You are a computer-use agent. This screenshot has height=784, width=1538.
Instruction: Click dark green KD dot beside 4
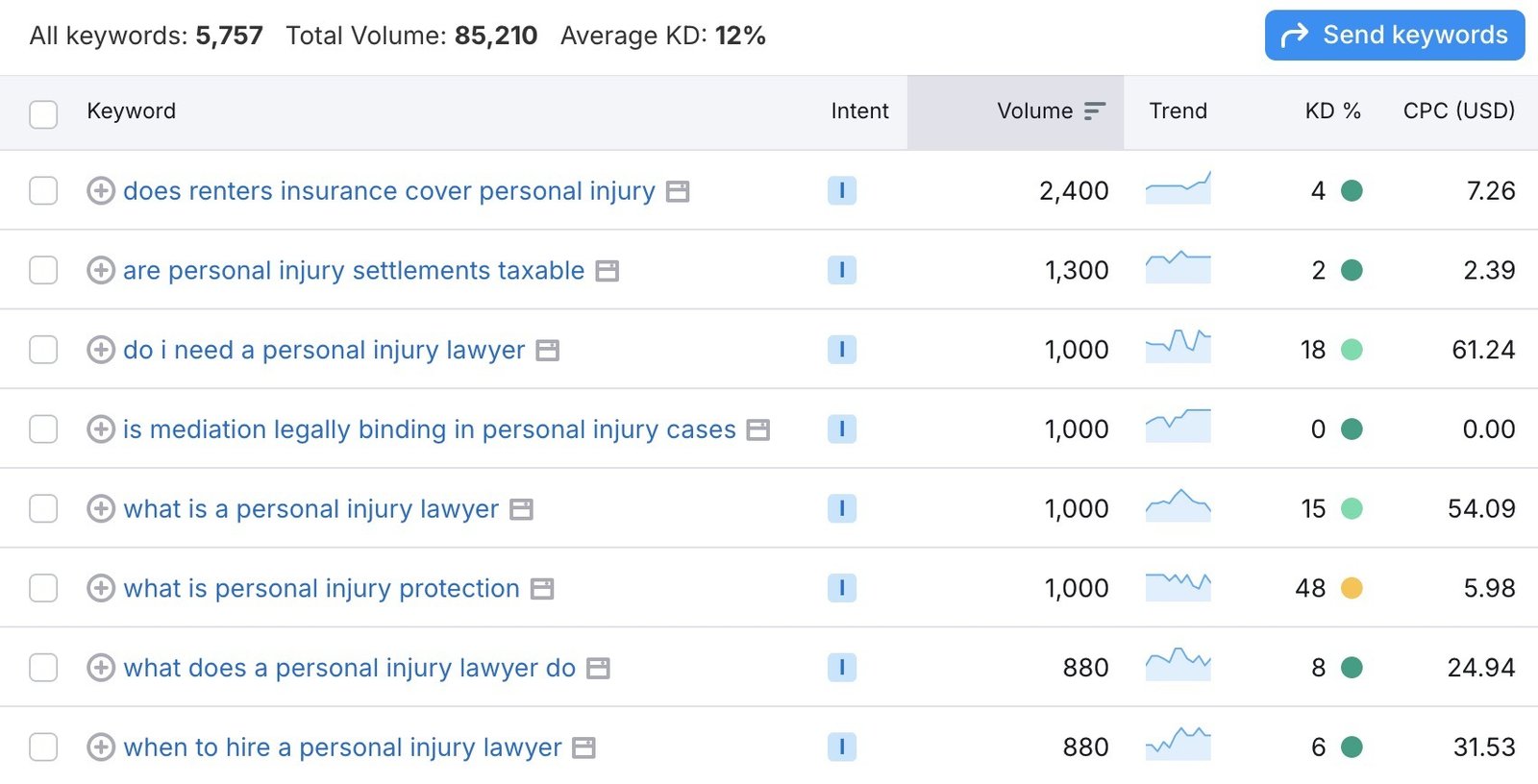1352,190
